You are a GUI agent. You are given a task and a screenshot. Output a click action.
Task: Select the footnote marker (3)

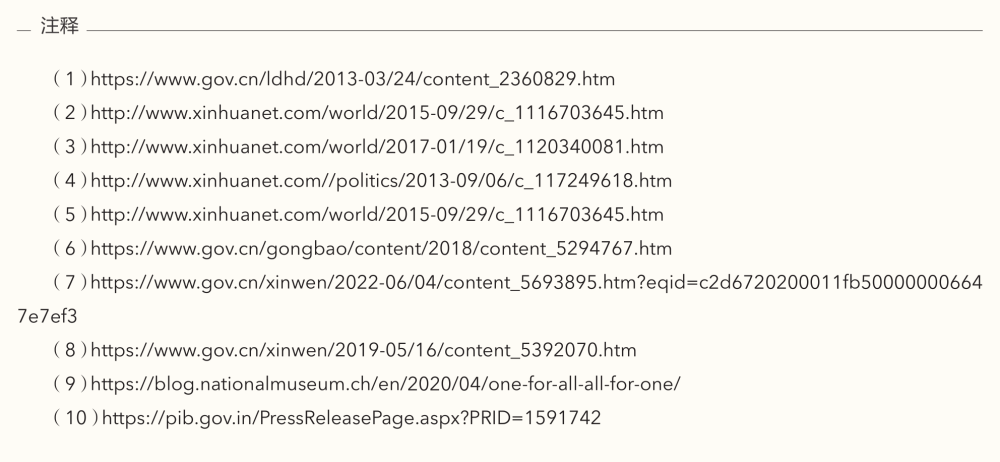click(x=70, y=147)
